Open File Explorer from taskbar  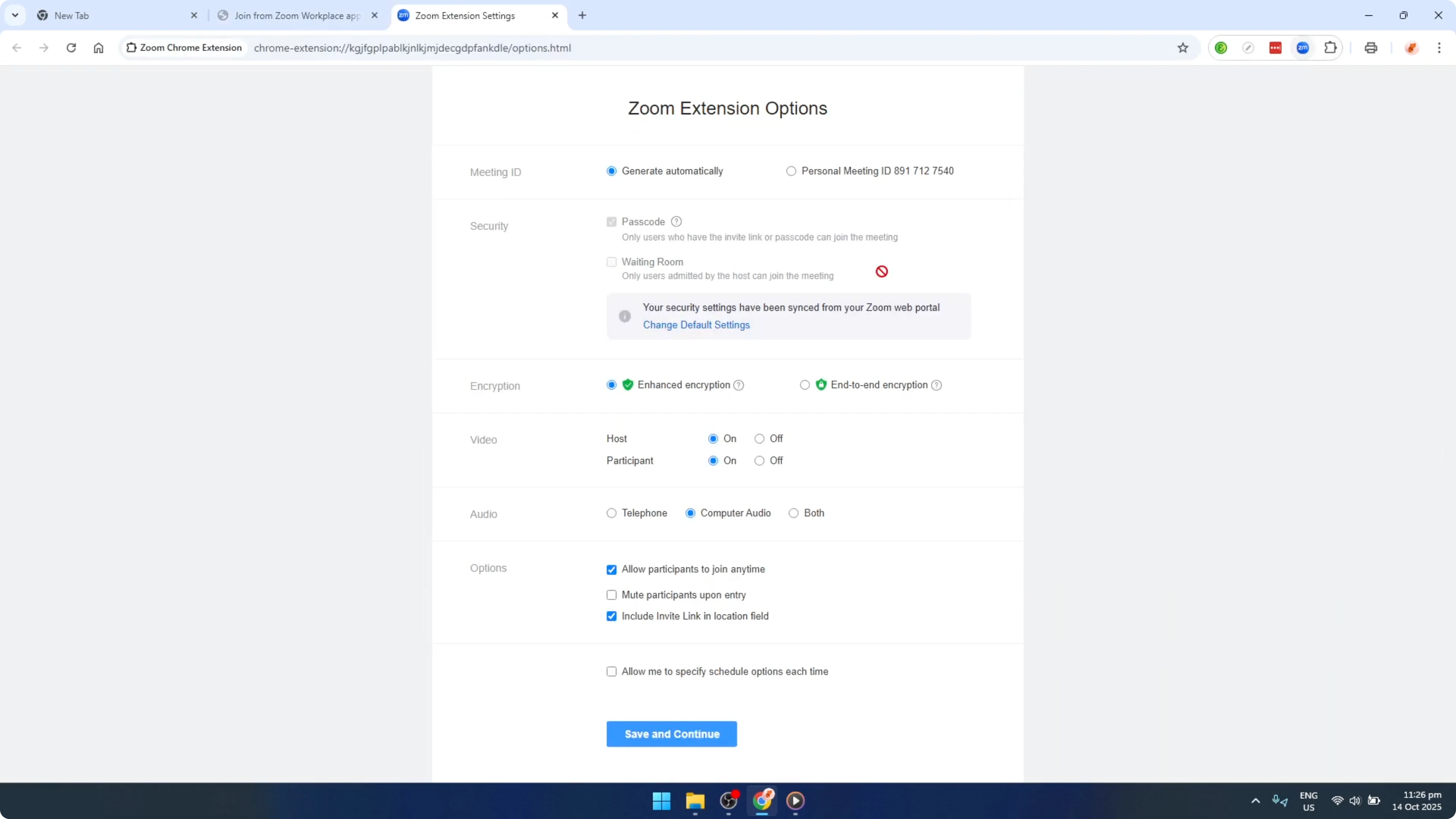(x=695, y=801)
